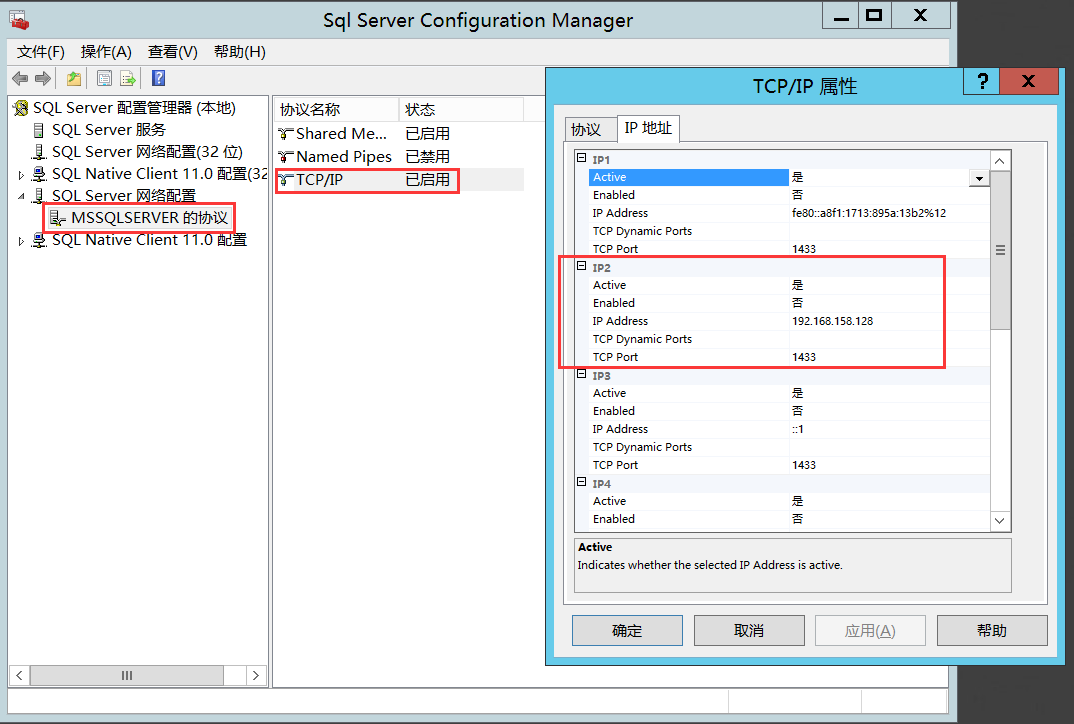Click the 已禁用 status of Named Pipes

(x=427, y=157)
